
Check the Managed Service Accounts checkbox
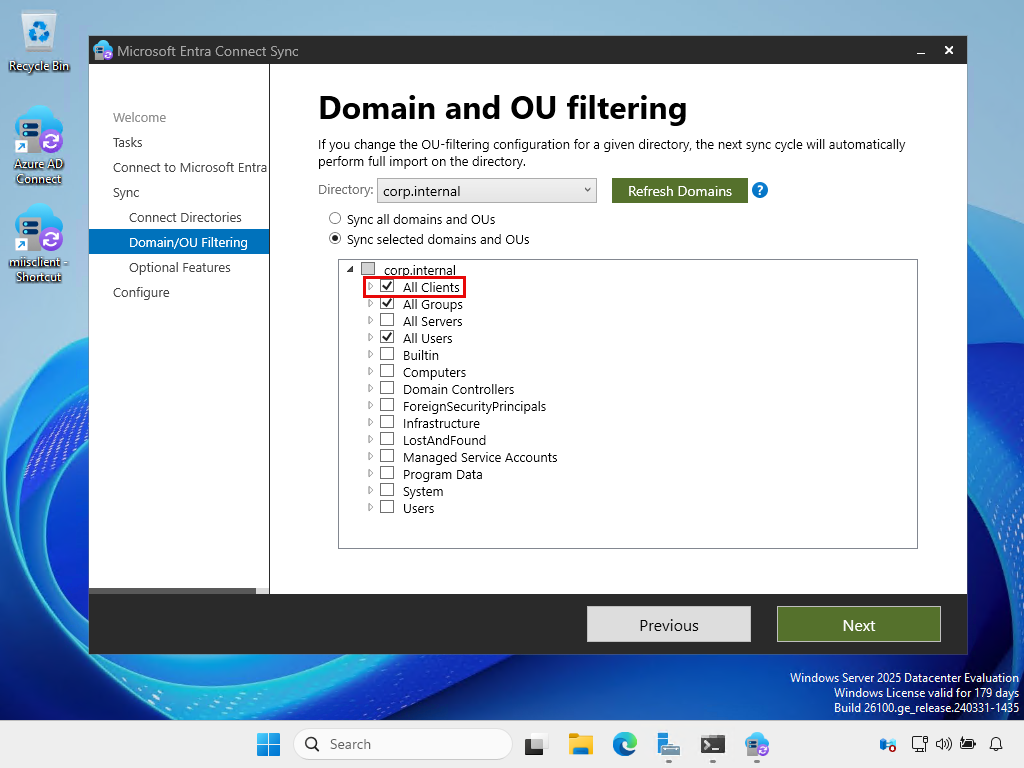click(x=387, y=456)
